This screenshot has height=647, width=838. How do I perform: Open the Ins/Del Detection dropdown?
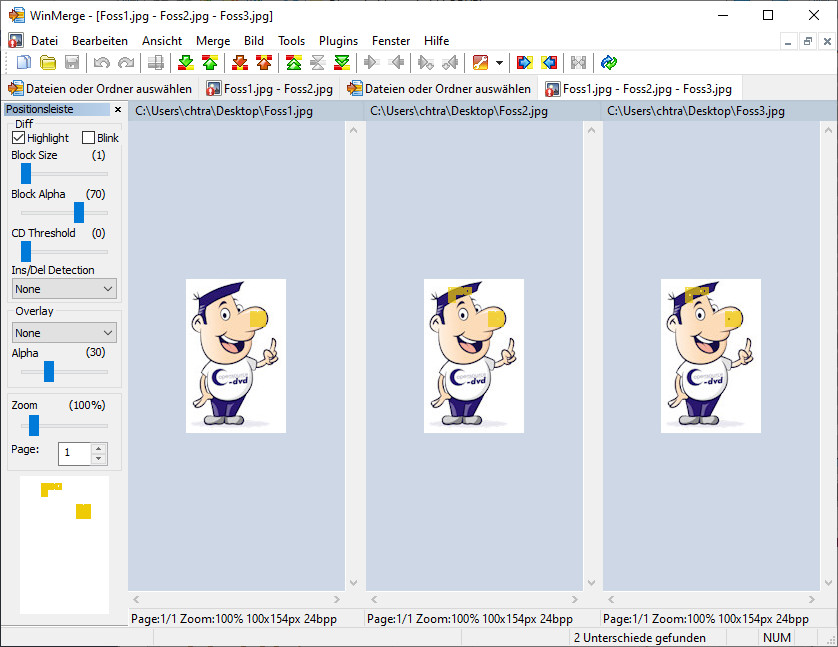pos(64,289)
